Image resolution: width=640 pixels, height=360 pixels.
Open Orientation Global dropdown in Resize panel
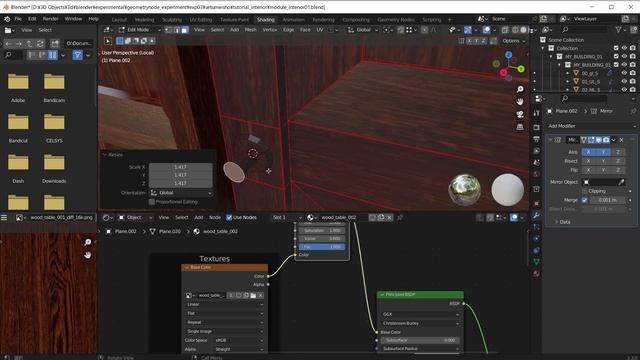pos(181,193)
